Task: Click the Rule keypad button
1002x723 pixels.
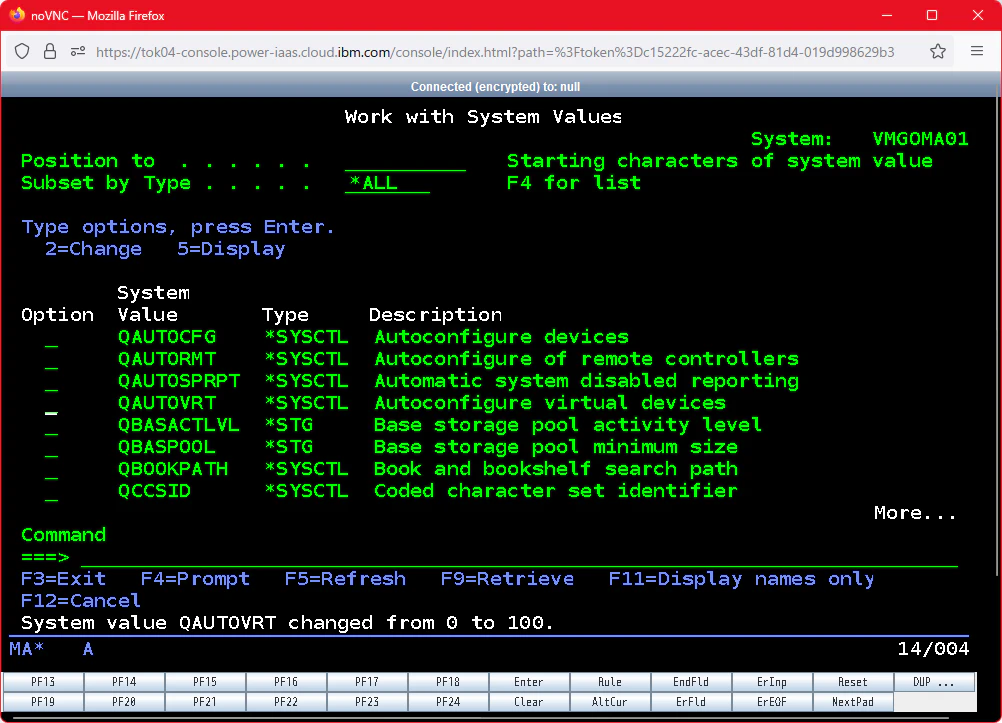Action: 610,682
